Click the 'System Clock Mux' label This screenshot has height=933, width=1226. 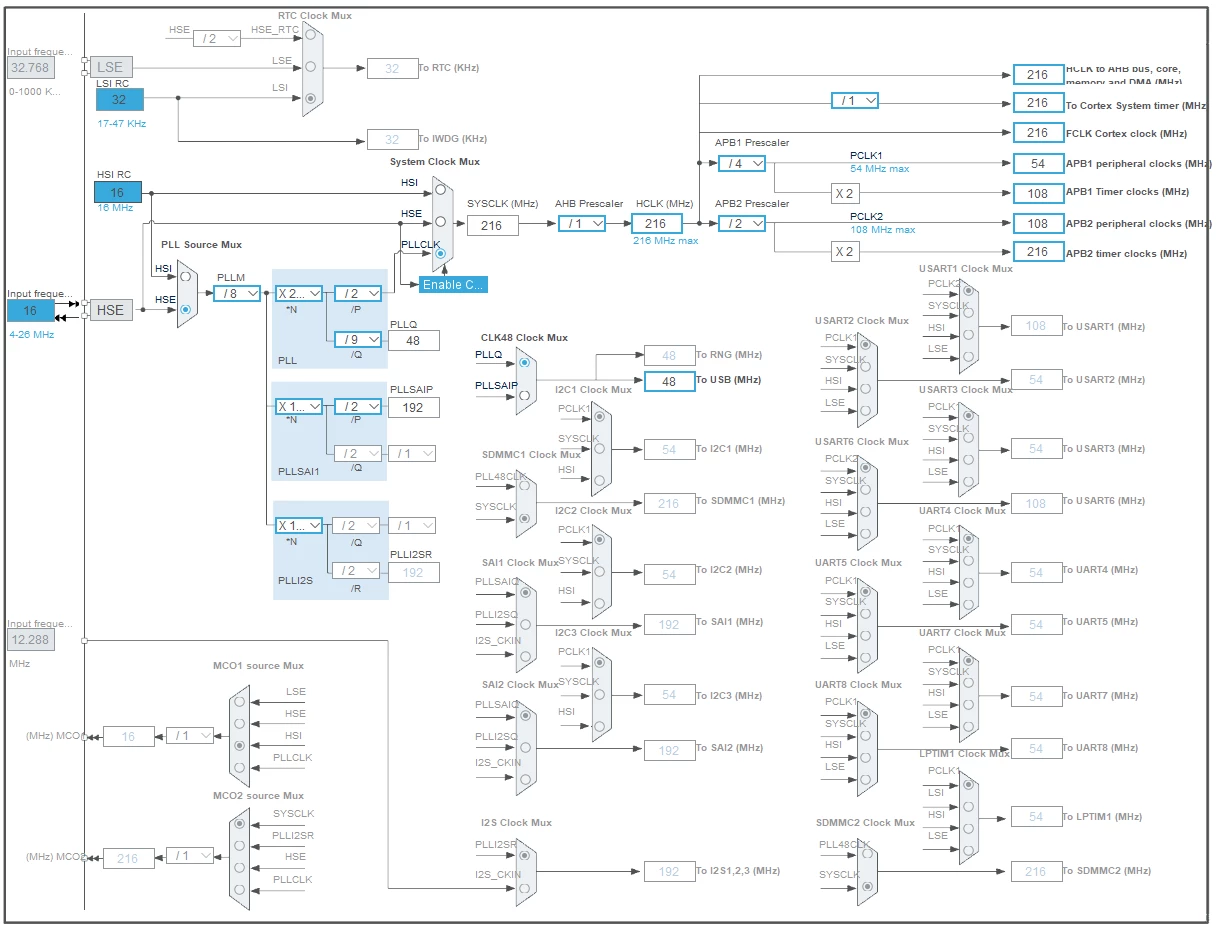435,162
